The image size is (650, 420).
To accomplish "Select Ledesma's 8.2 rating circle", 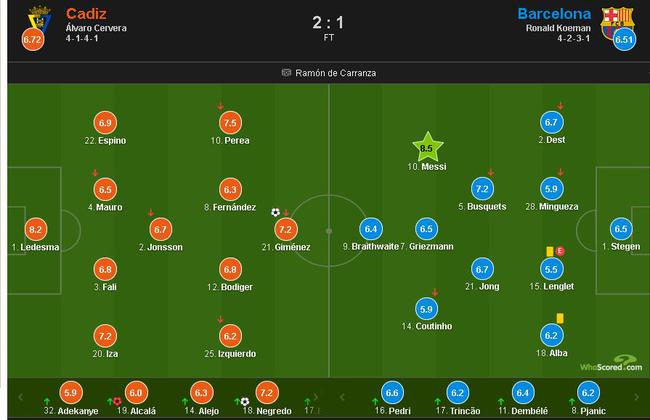I will click(35, 229).
